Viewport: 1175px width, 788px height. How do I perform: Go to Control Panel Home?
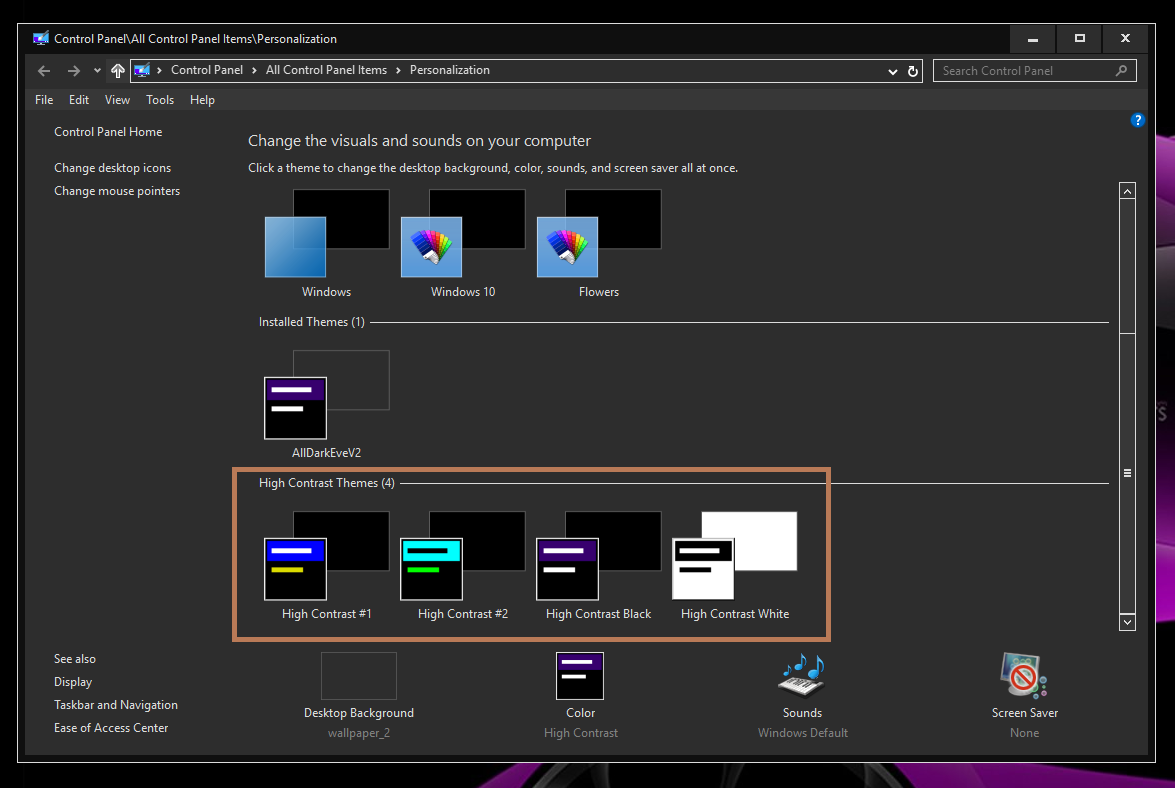pyautogui.click(x=108, y=132)
